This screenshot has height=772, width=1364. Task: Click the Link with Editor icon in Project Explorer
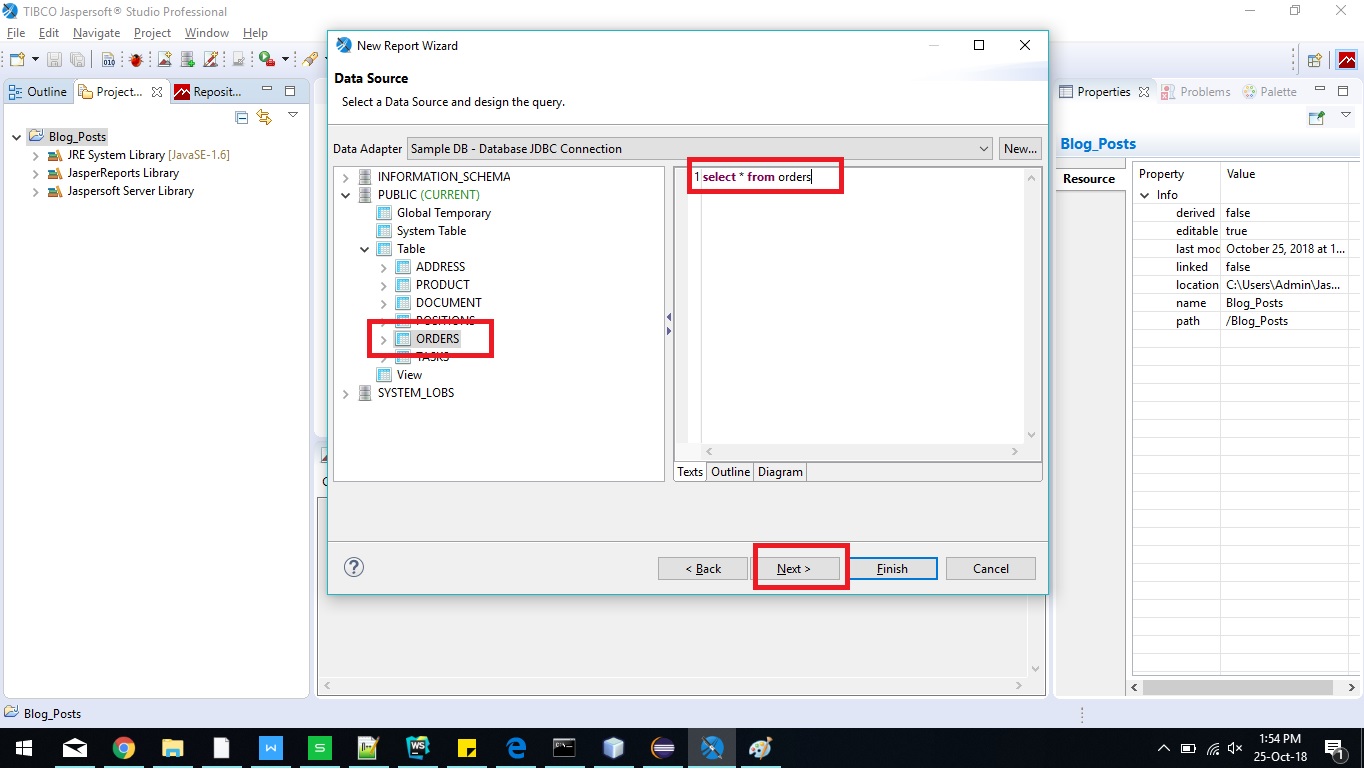[263, 117]
